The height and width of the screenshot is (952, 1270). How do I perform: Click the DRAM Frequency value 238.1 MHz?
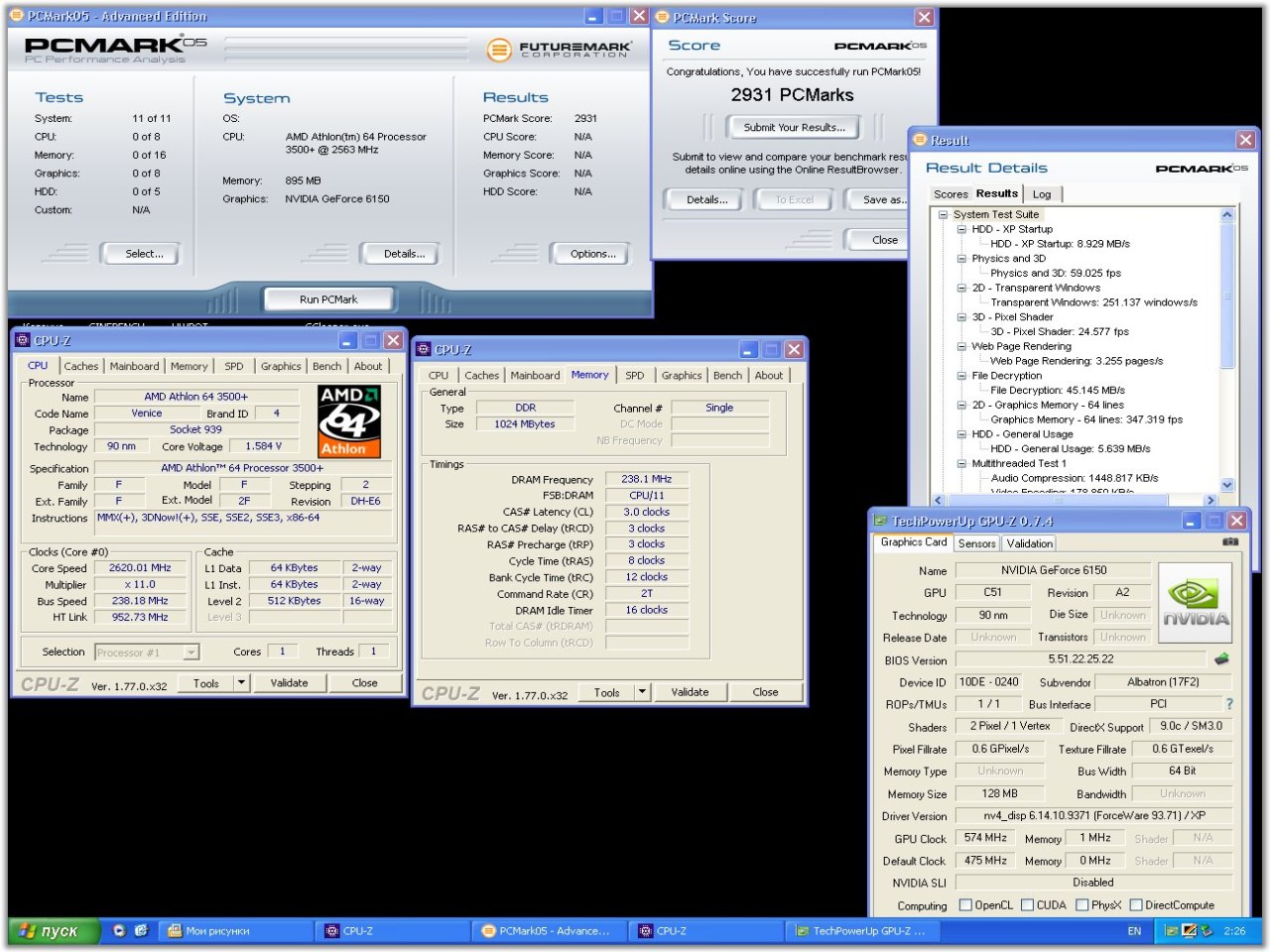[x=646, y=479]
